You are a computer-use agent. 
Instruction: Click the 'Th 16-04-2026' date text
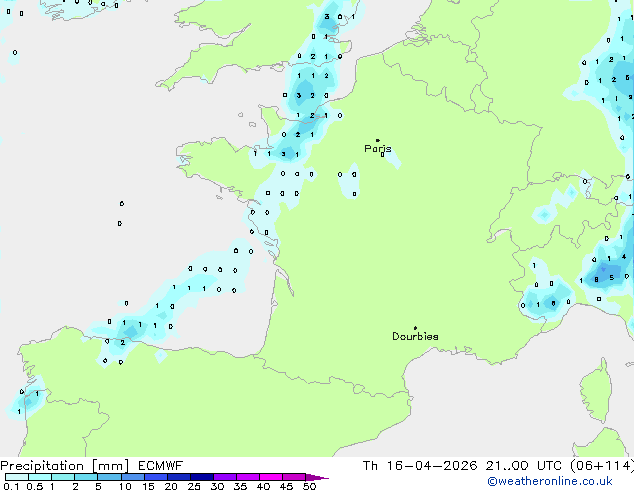[x=420, y=466]
